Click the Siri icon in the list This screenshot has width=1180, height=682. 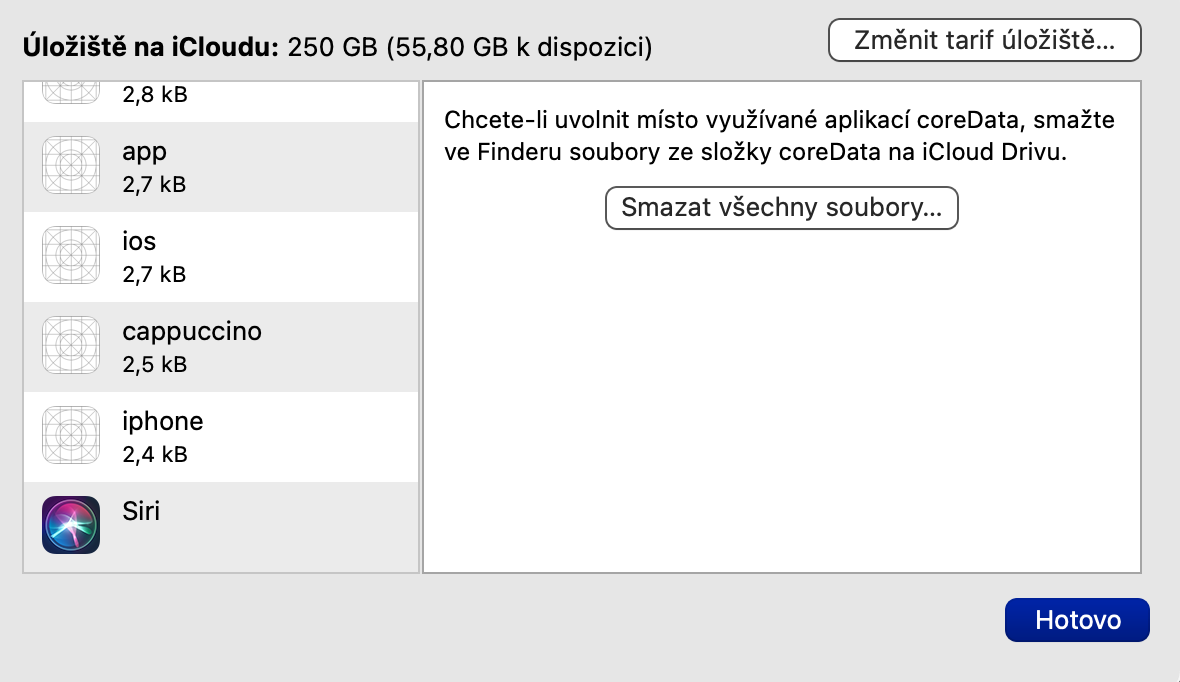71,525
